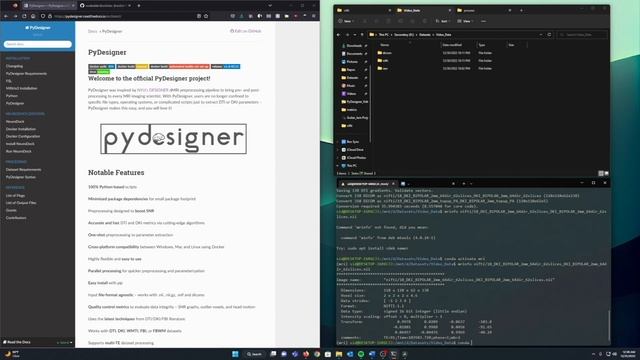
Task: Open List of Flags in the docs sidebar
Action: pyautogui.click(x=15, y=196)
